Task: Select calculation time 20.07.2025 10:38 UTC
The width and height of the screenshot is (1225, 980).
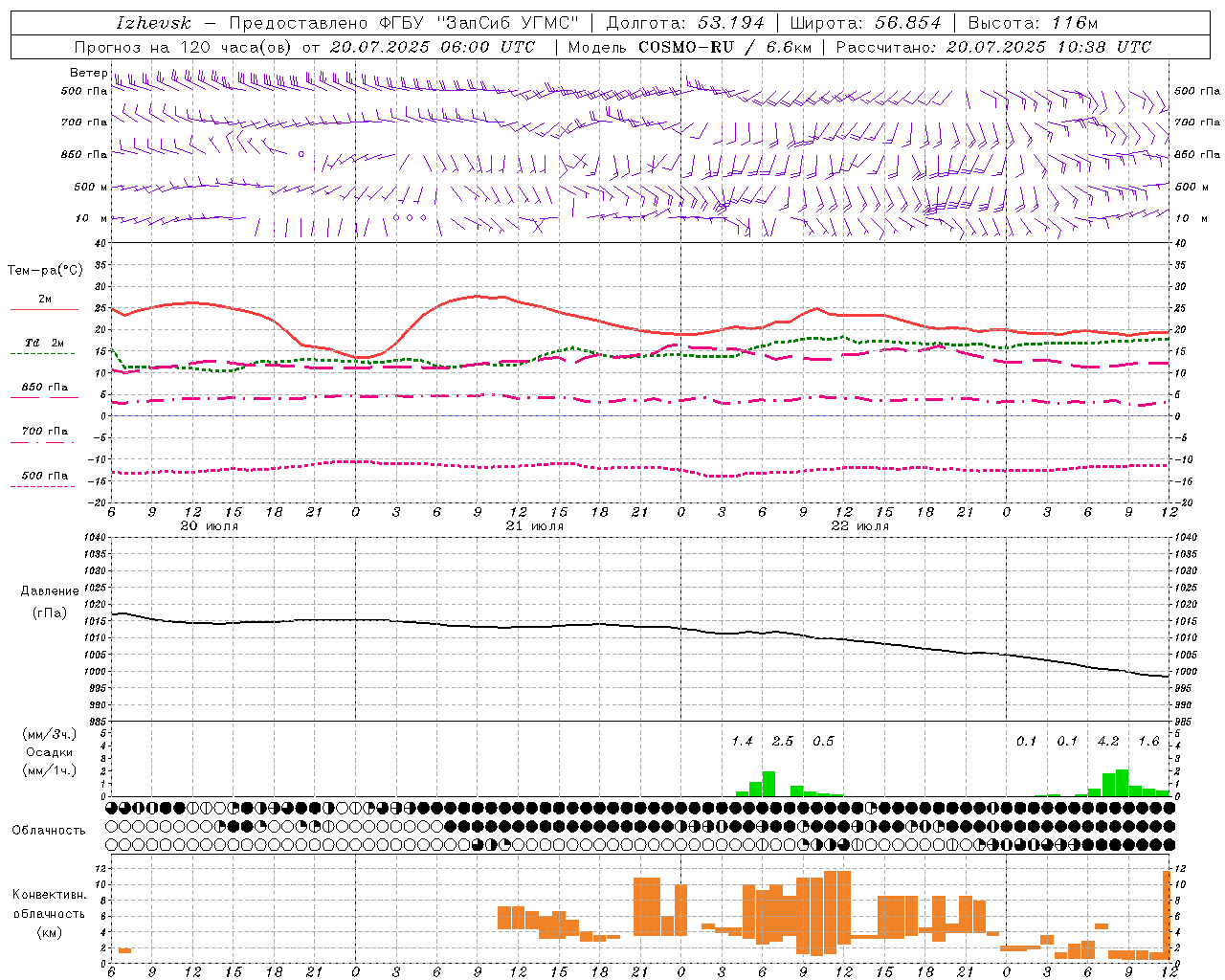Action: (1049, 47)
